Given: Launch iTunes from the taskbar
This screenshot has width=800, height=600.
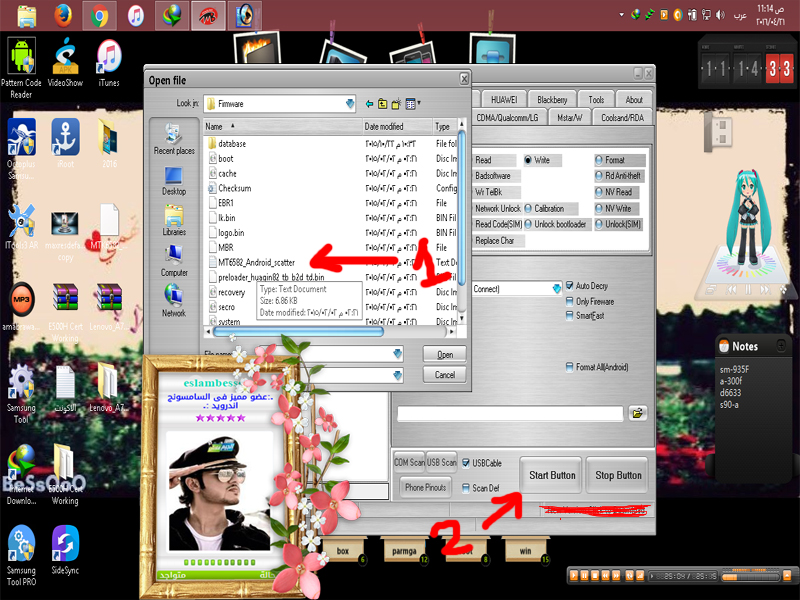Looking at the screenshot, I should [x=135, y=16].
